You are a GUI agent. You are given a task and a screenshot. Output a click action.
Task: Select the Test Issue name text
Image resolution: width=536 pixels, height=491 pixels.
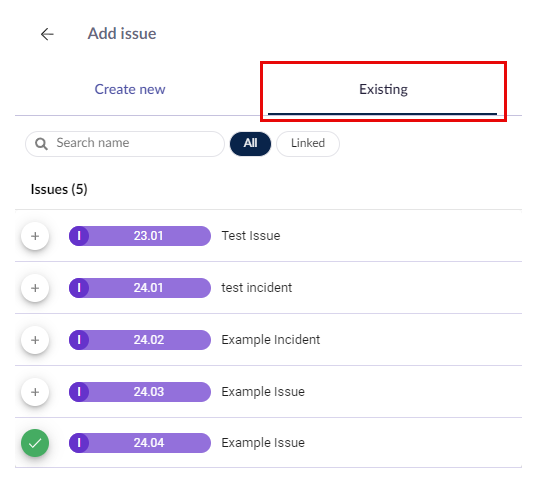coord(251,236)
